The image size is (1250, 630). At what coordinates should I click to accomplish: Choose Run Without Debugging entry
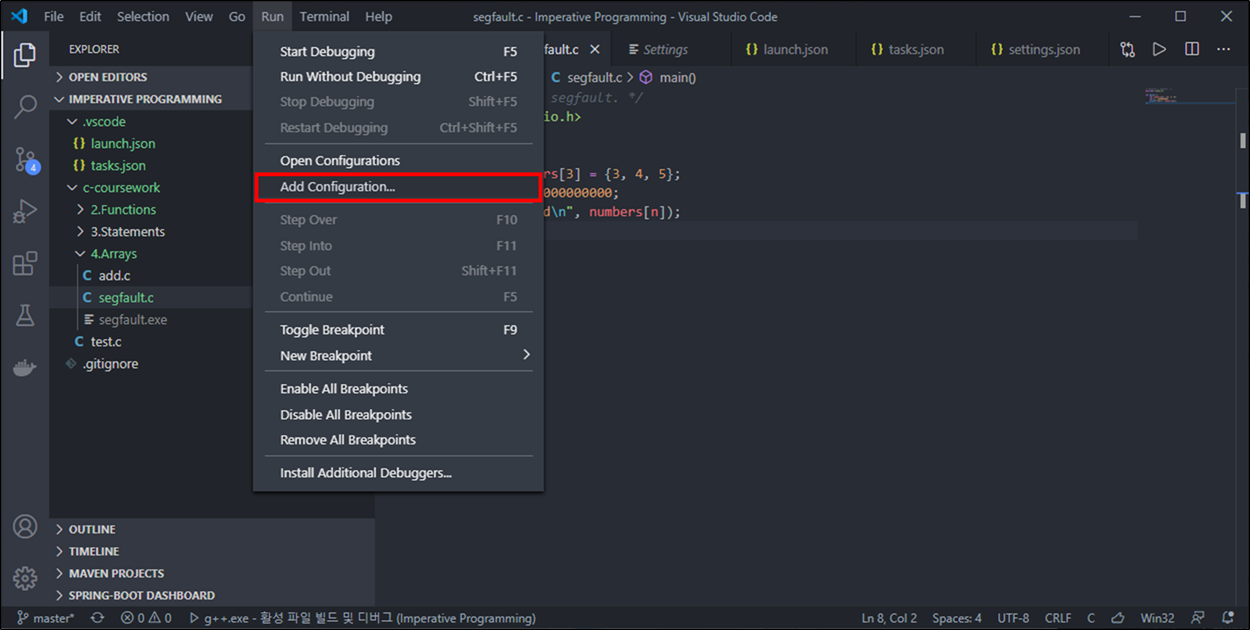(x=398, y=77)
